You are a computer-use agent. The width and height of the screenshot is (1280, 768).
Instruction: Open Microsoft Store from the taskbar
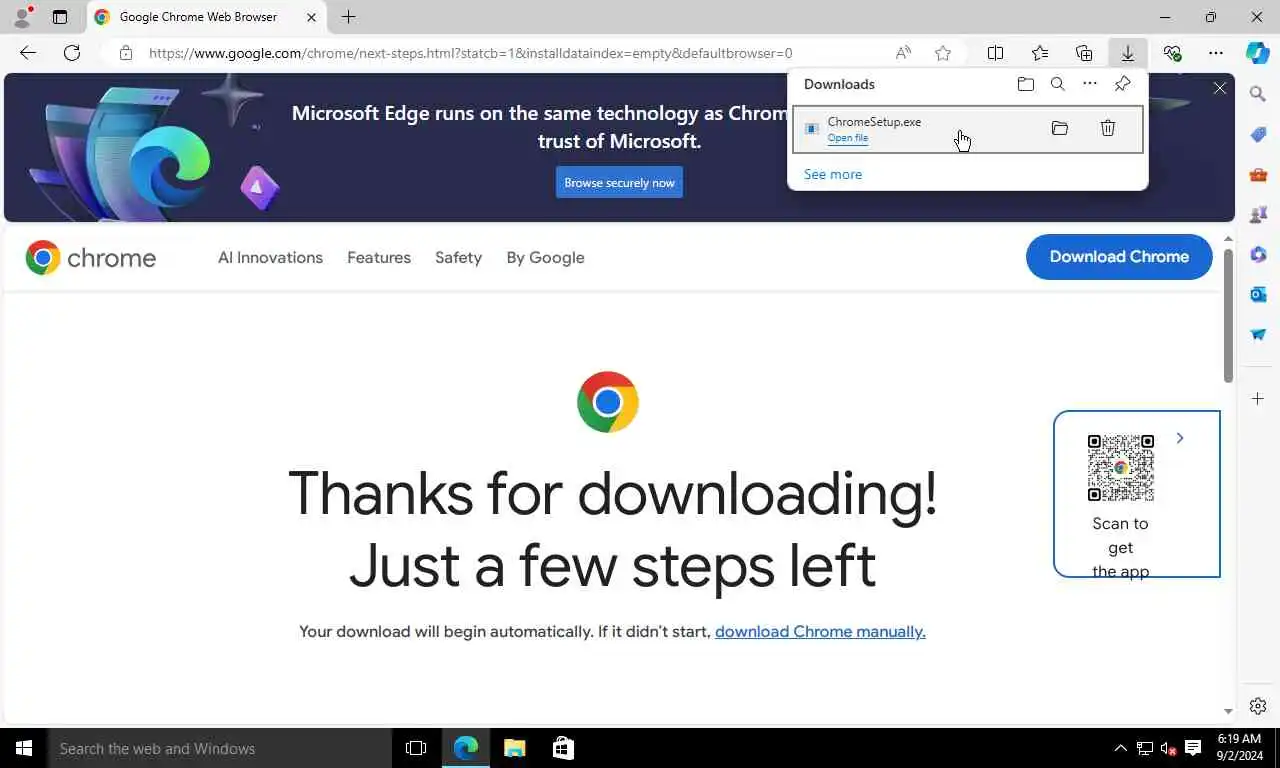click(x=563, y=748)
